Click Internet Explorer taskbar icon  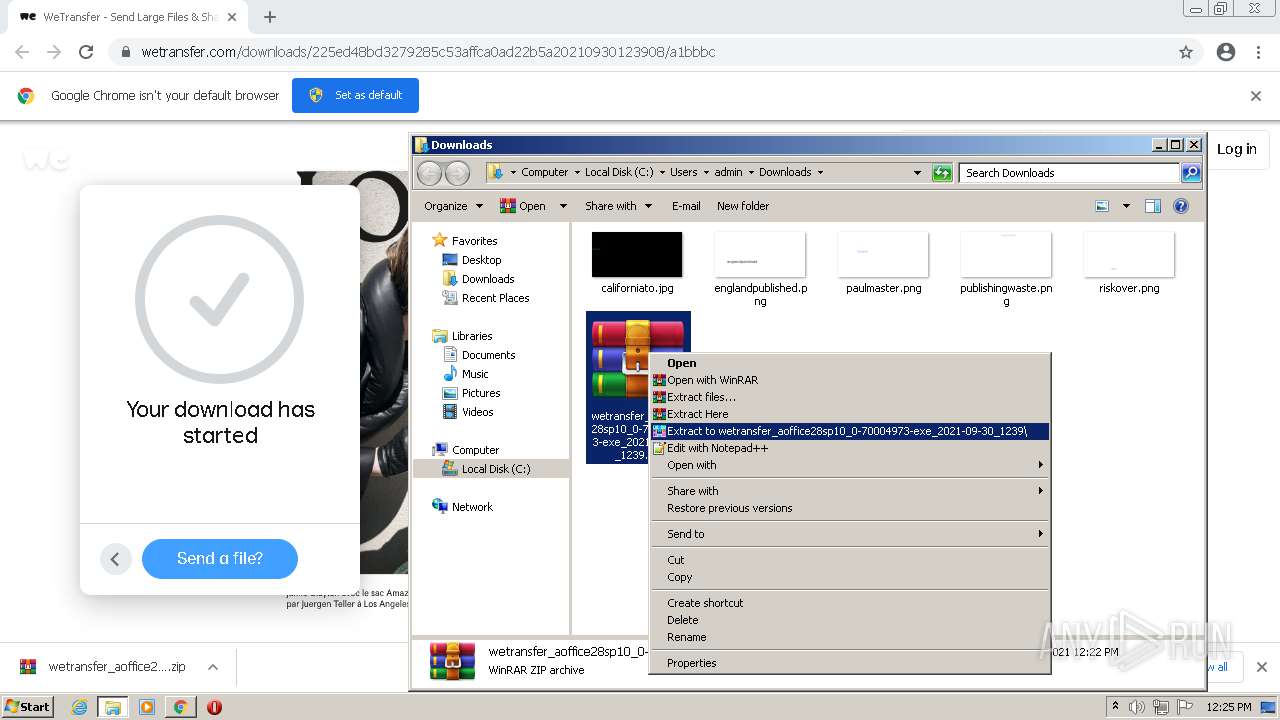79,707
